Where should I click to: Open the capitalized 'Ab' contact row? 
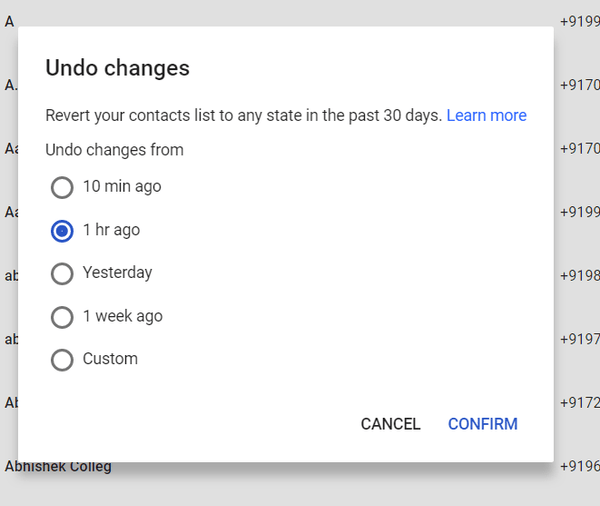pos(10,403)
